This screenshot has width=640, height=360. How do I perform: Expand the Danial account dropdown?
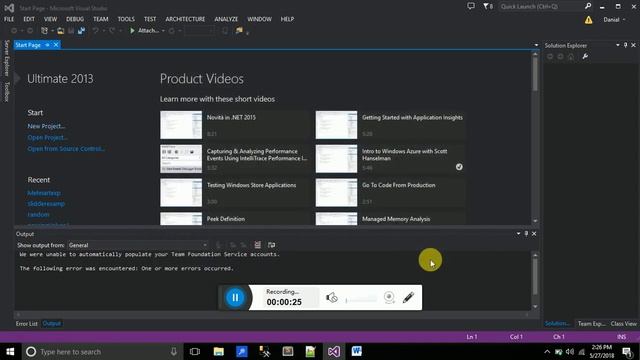coord(614,20)
